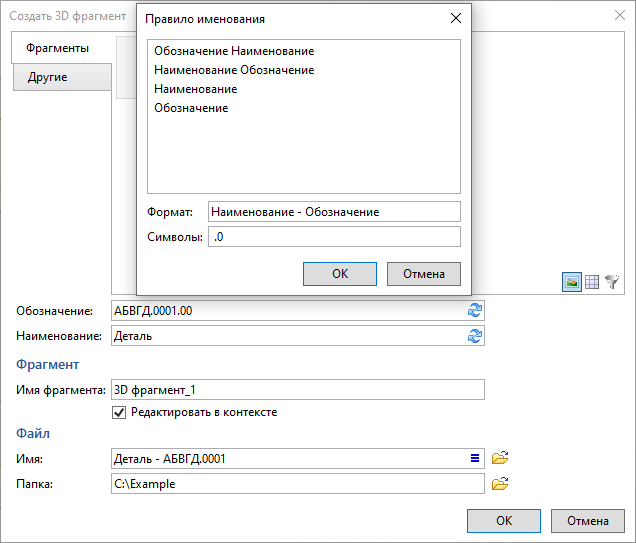This screenshot has width=636, height=543.
Task: Browse for file next to Имя field
Action: click(501, 459)
